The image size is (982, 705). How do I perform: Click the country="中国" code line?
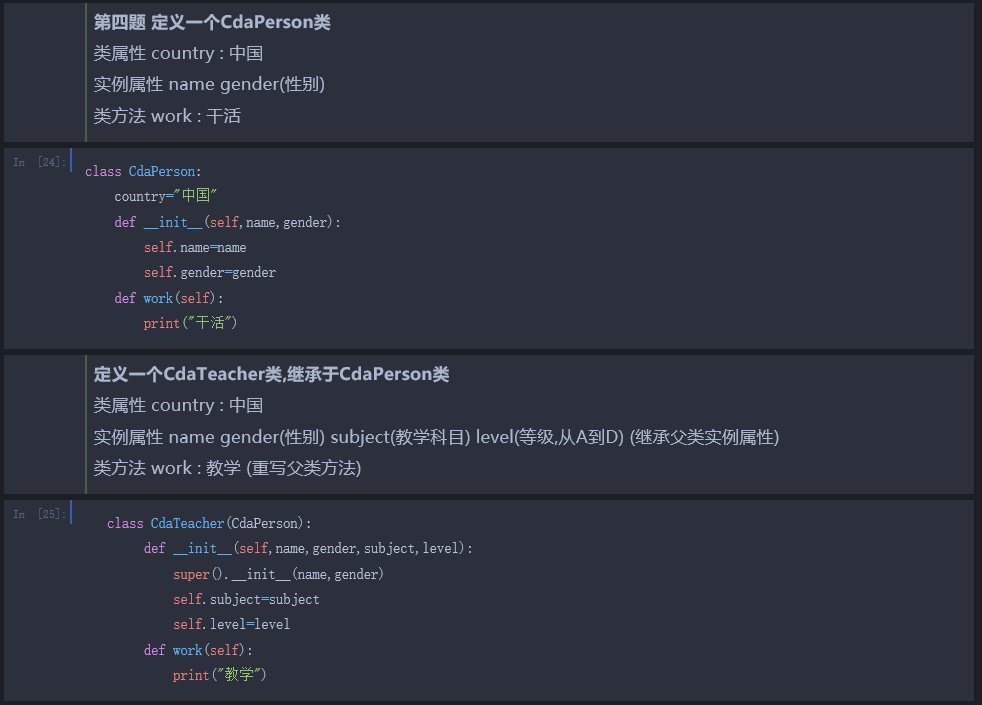[166, 197]
